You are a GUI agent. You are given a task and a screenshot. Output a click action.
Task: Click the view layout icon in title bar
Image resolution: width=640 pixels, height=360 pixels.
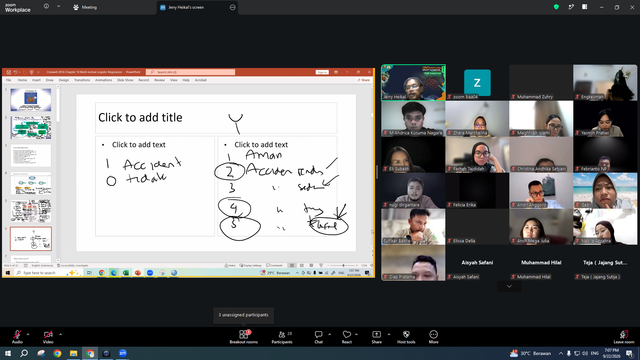(584, 7)
